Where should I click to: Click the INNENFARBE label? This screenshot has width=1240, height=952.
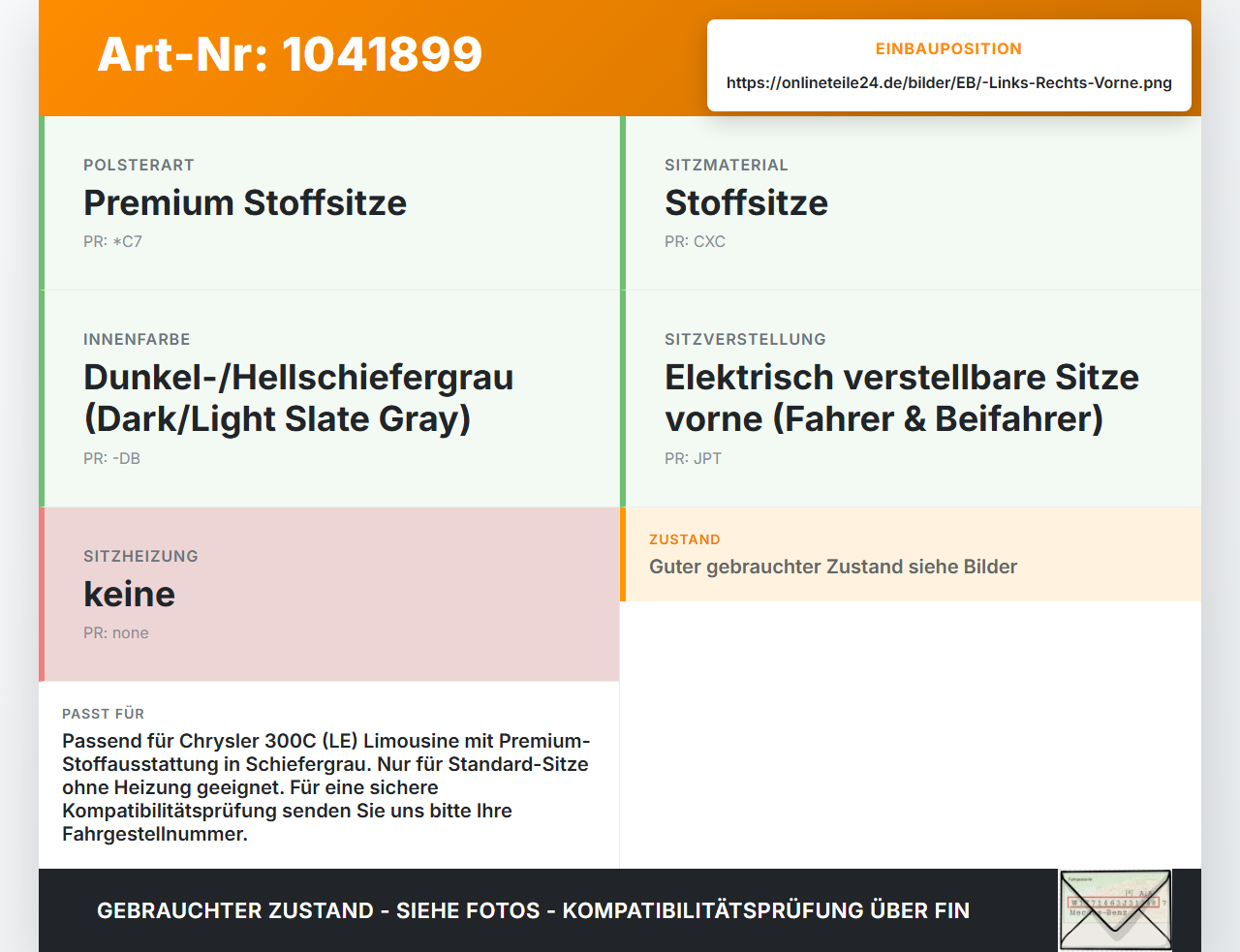click(x=137, y=339)
